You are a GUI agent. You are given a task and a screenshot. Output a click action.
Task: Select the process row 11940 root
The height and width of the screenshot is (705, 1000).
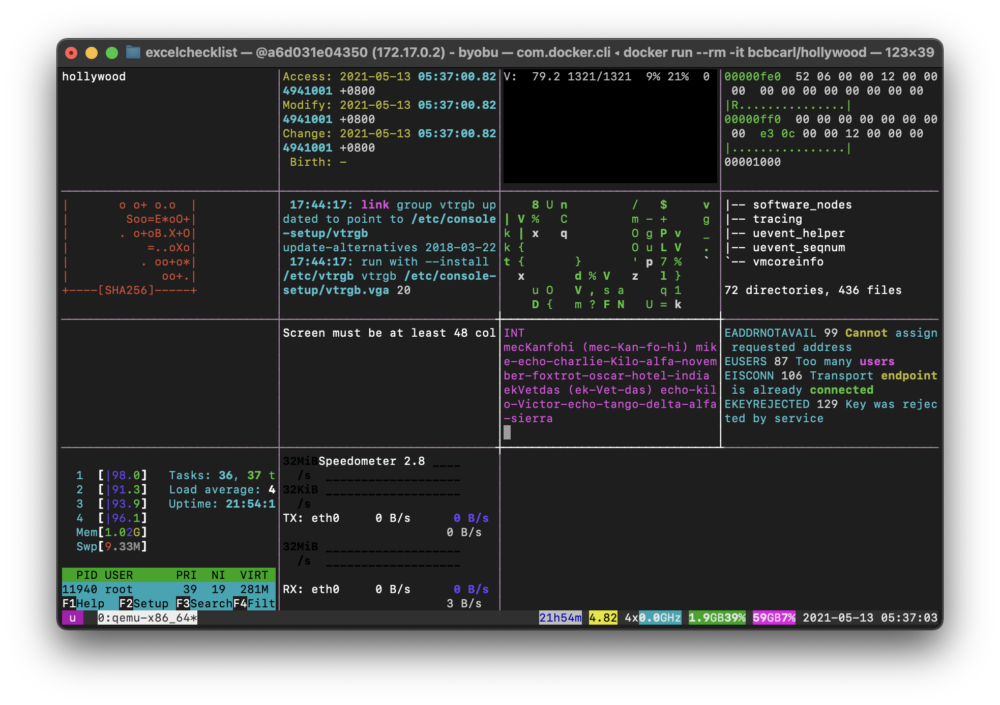[x=168, y=590]
